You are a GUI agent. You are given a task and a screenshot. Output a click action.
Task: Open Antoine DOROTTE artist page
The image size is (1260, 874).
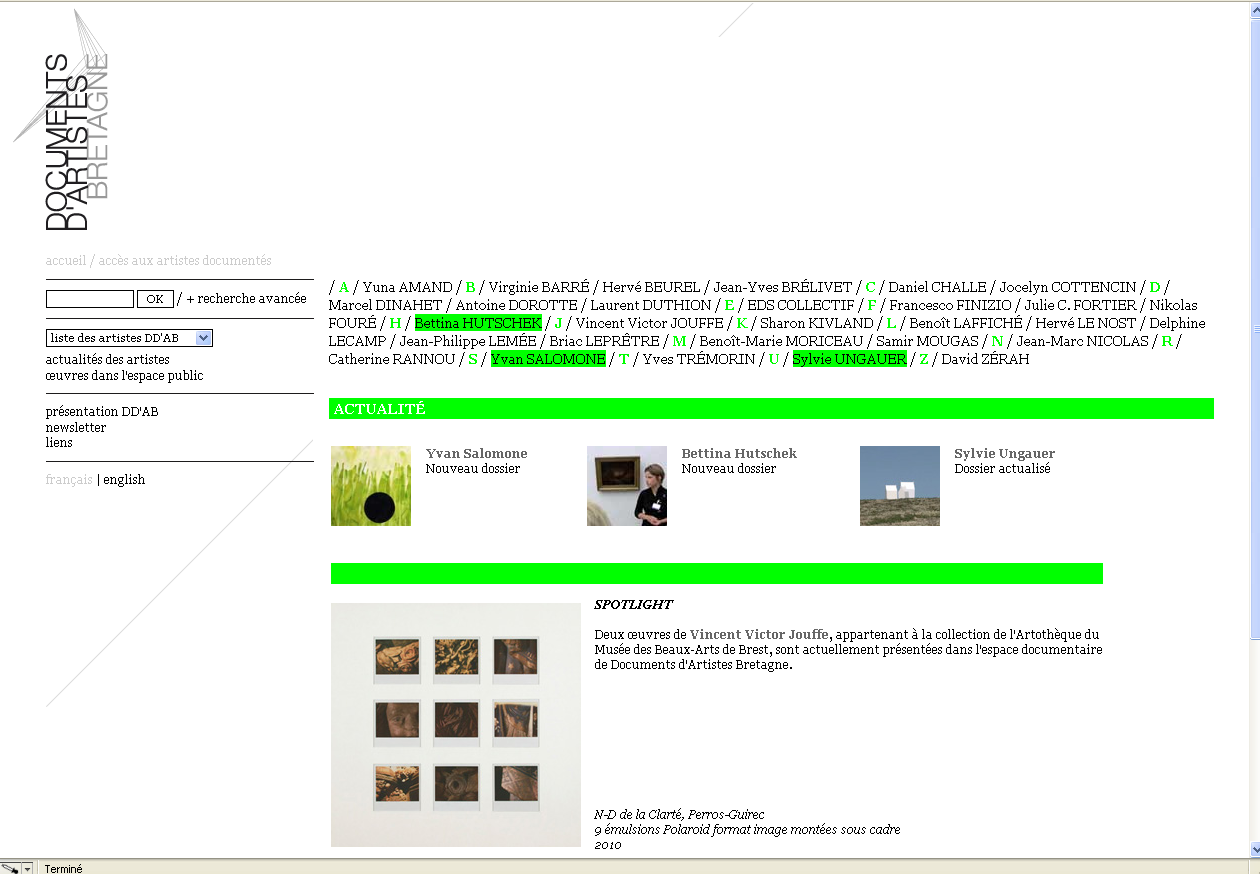click(516, 305)
